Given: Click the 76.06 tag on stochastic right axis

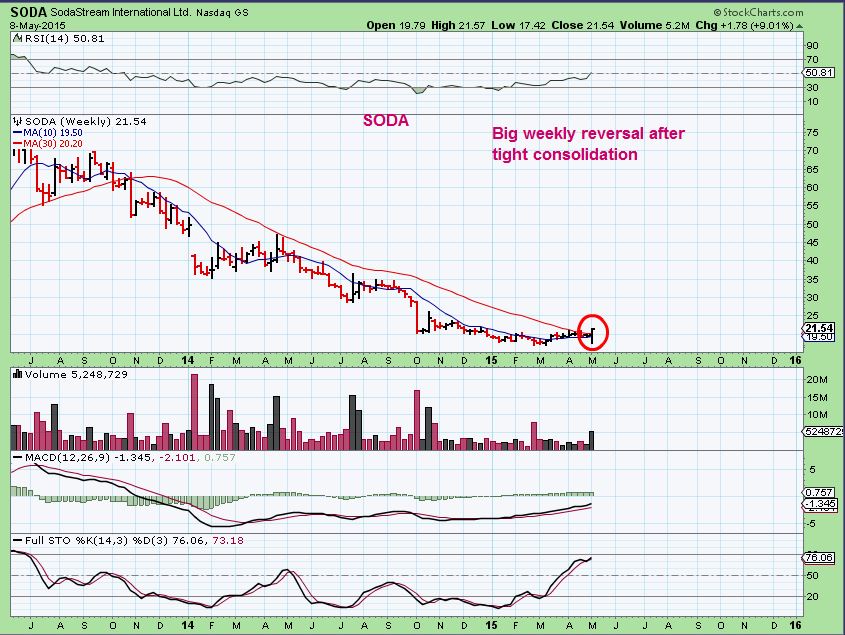Looking at the screenshot, I should pyautogui.click(x=819, y=558).
